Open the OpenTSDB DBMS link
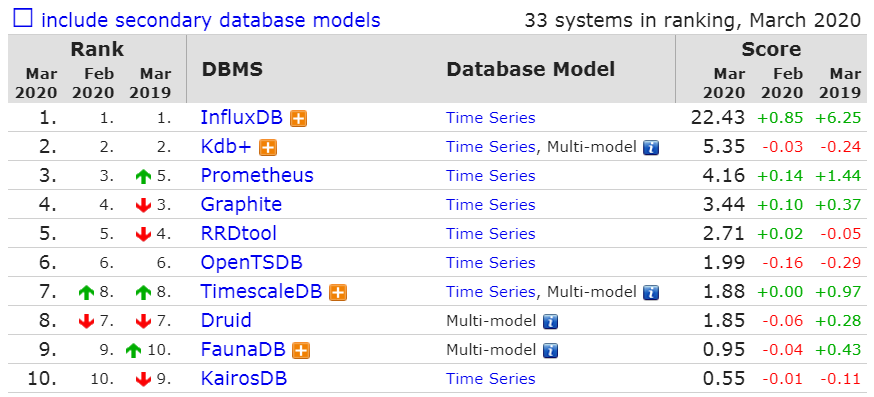This screenshot has height=397, width=874. [251, 263]
